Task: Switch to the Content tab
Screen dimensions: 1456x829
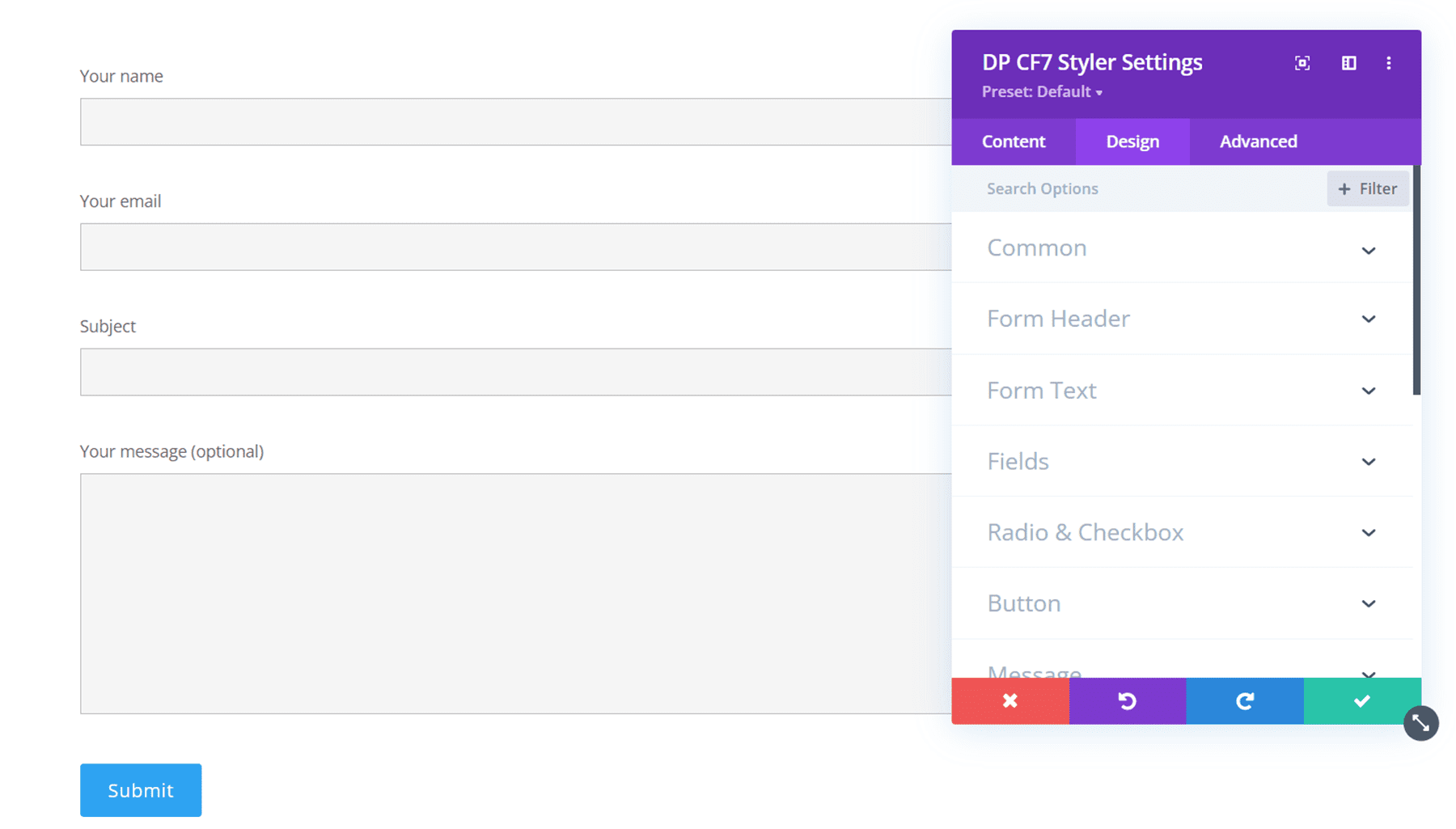Action: point(1013,142)
